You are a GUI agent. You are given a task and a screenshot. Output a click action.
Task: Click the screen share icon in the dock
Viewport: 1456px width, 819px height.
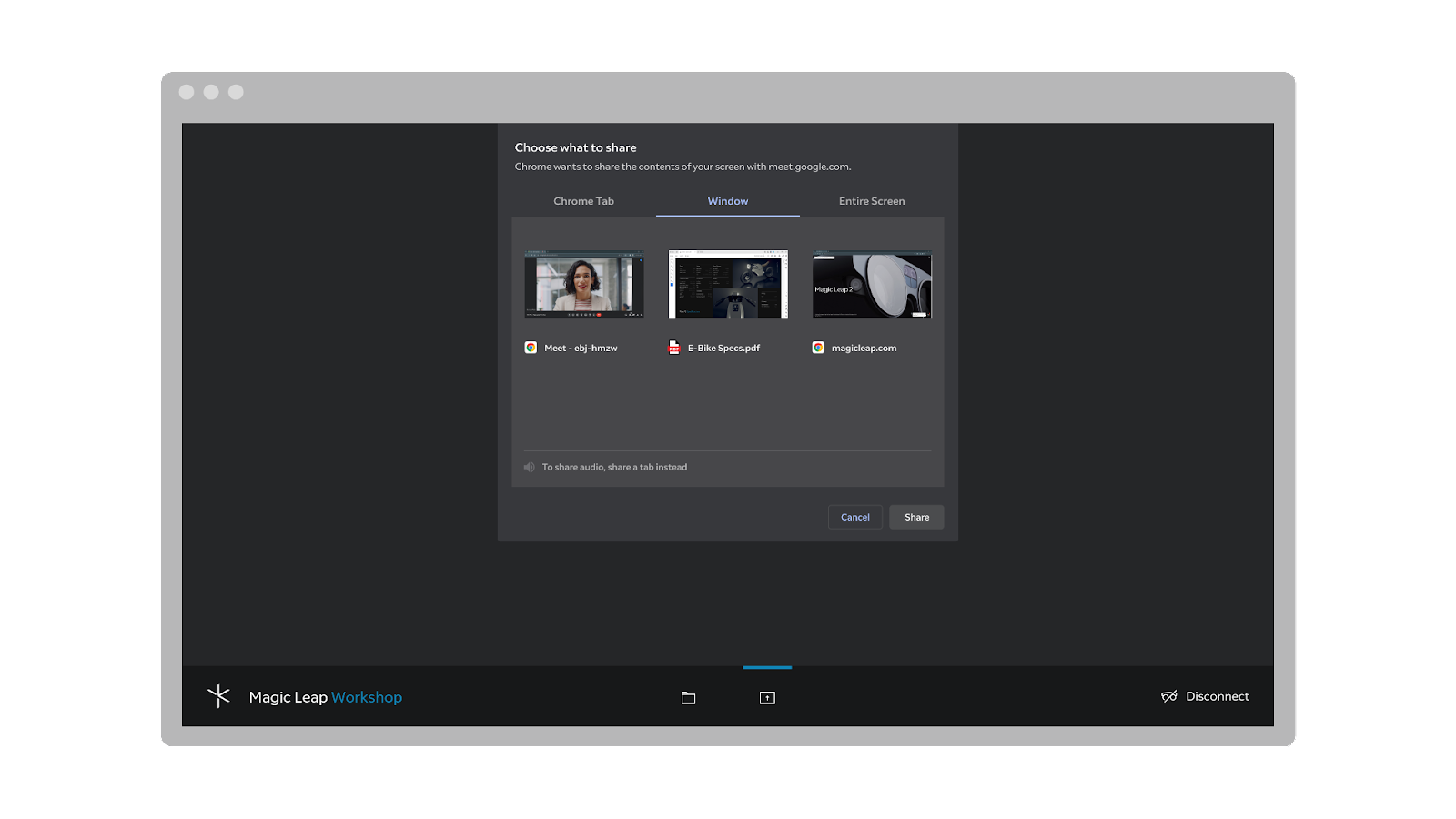coord(767,697)
